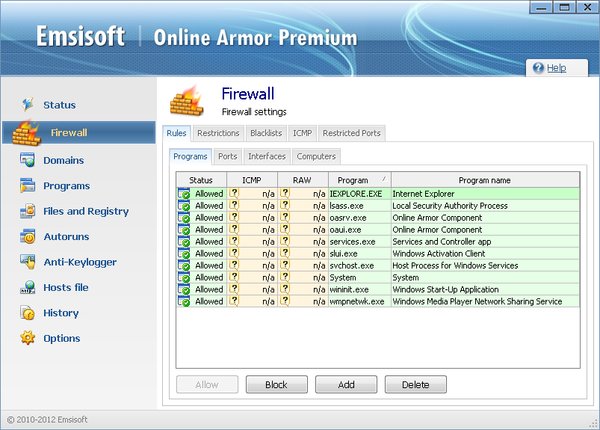Click the Files and Registry sidebar icon
Screen dimensions: 600x430
tap(28, 211)
